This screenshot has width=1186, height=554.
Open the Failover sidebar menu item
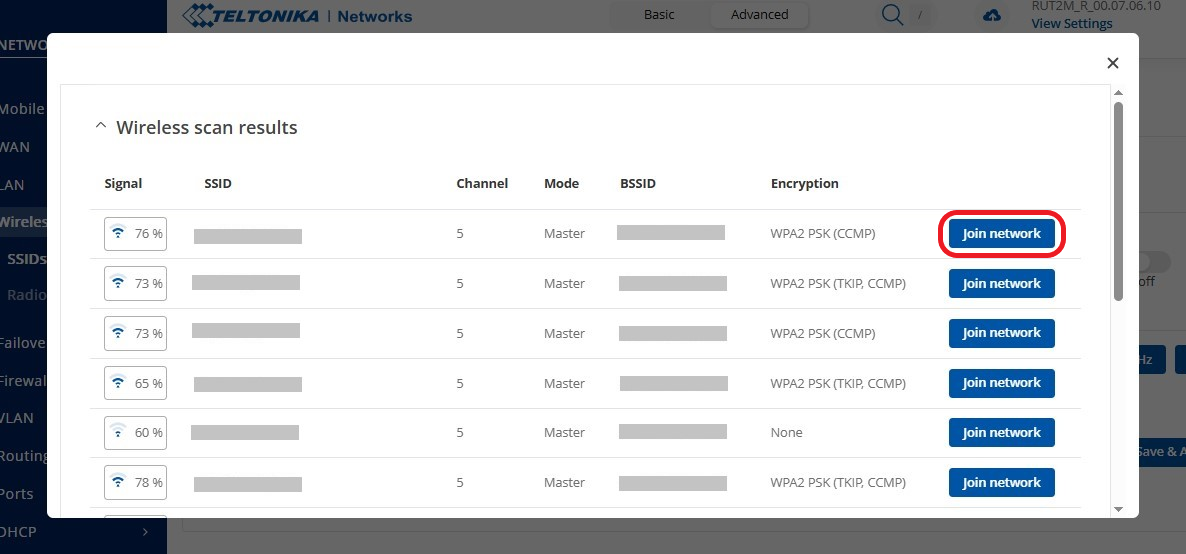[22, 343]
